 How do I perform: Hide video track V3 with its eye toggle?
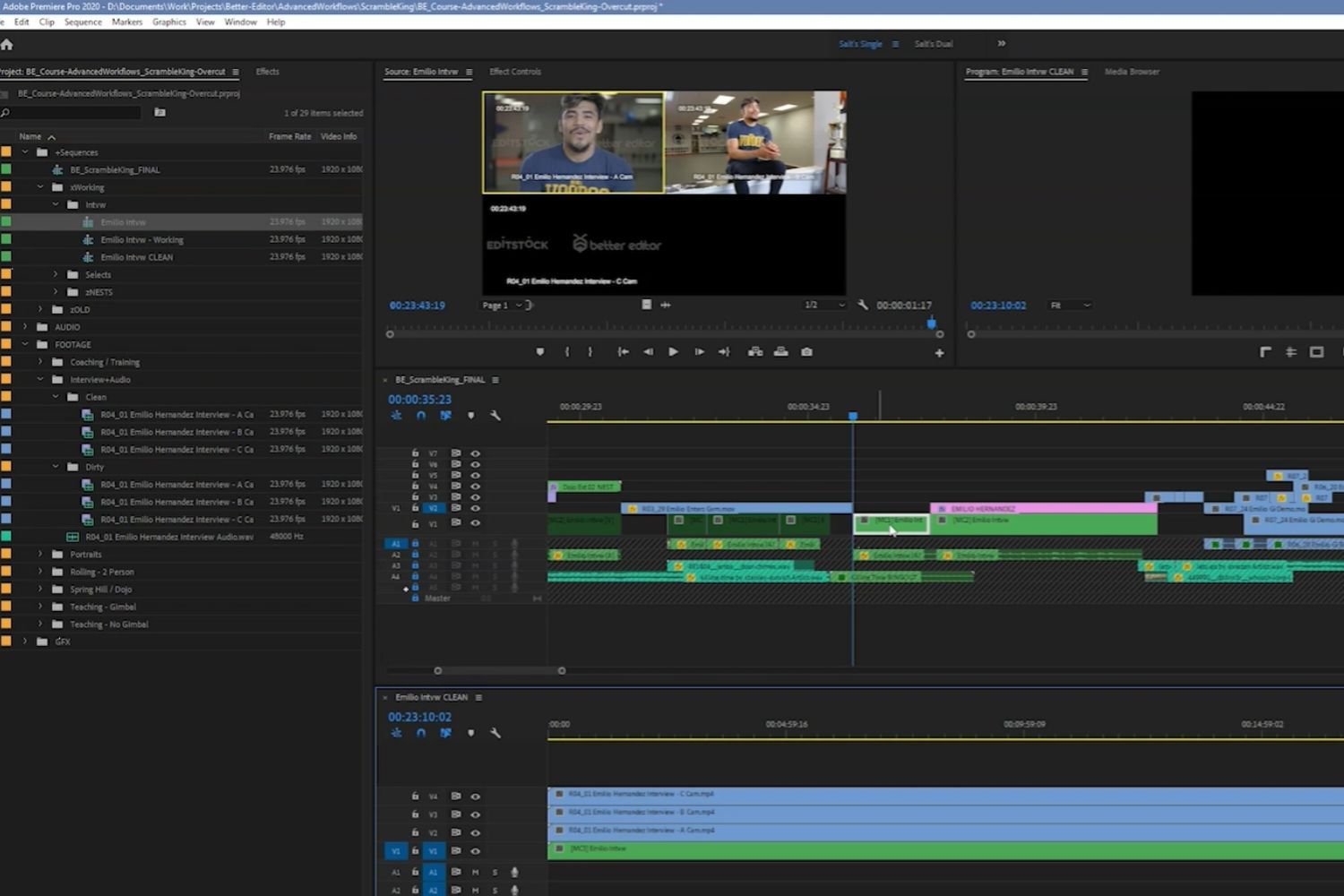(476, 495)
